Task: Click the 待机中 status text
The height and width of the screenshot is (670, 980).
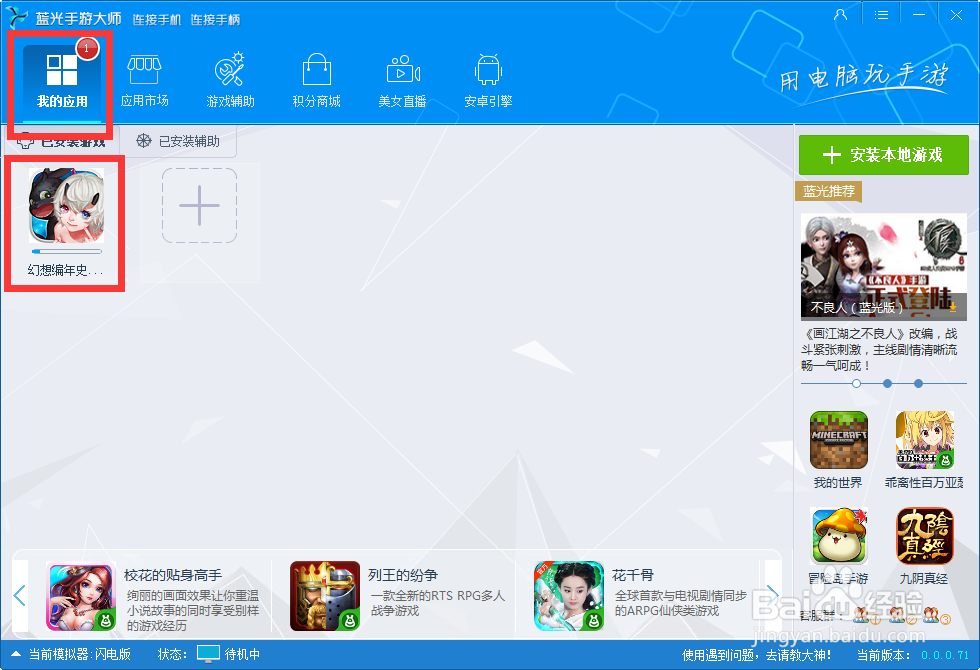Action: pyautogui.click(x=242, y=654)
